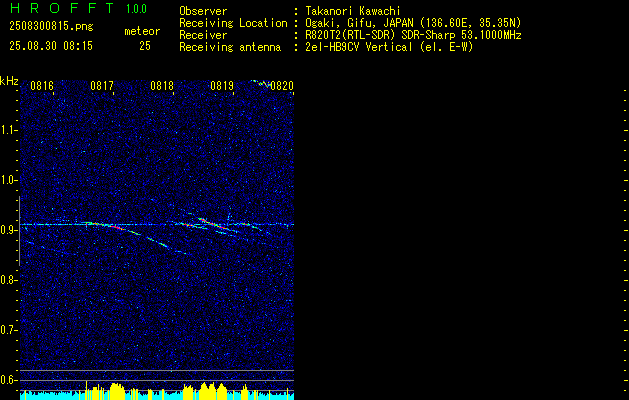Click the Observer field label
629x400 pixels.
tap(203, 11)
